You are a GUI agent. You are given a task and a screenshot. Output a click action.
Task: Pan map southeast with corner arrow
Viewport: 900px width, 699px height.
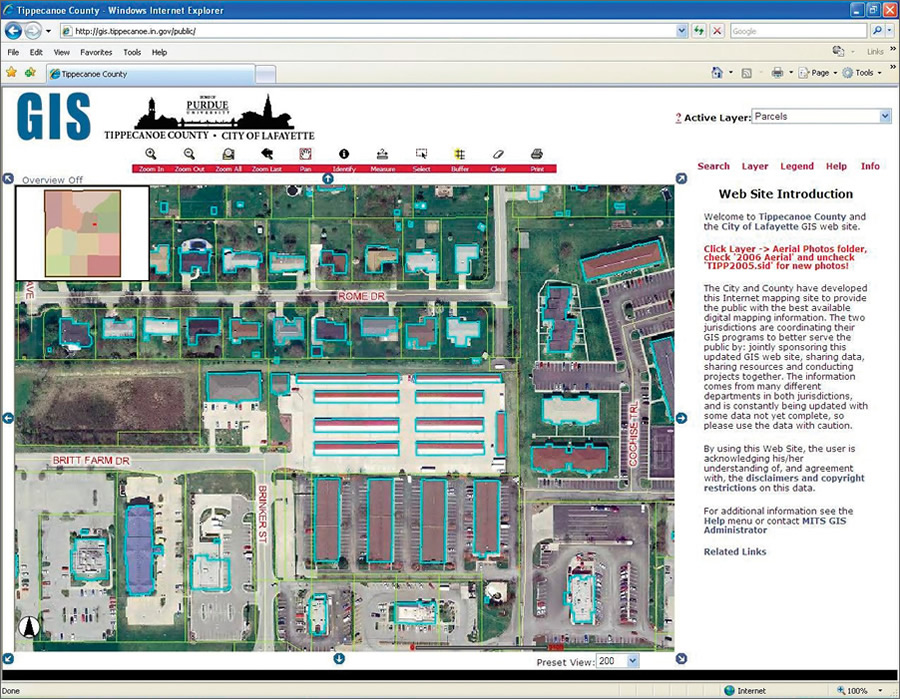tap(681, 659)
